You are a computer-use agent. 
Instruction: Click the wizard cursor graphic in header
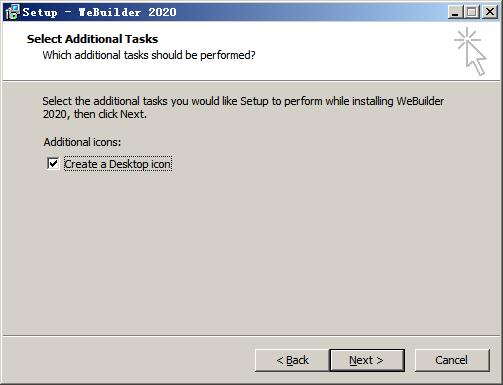pos(470,51)
